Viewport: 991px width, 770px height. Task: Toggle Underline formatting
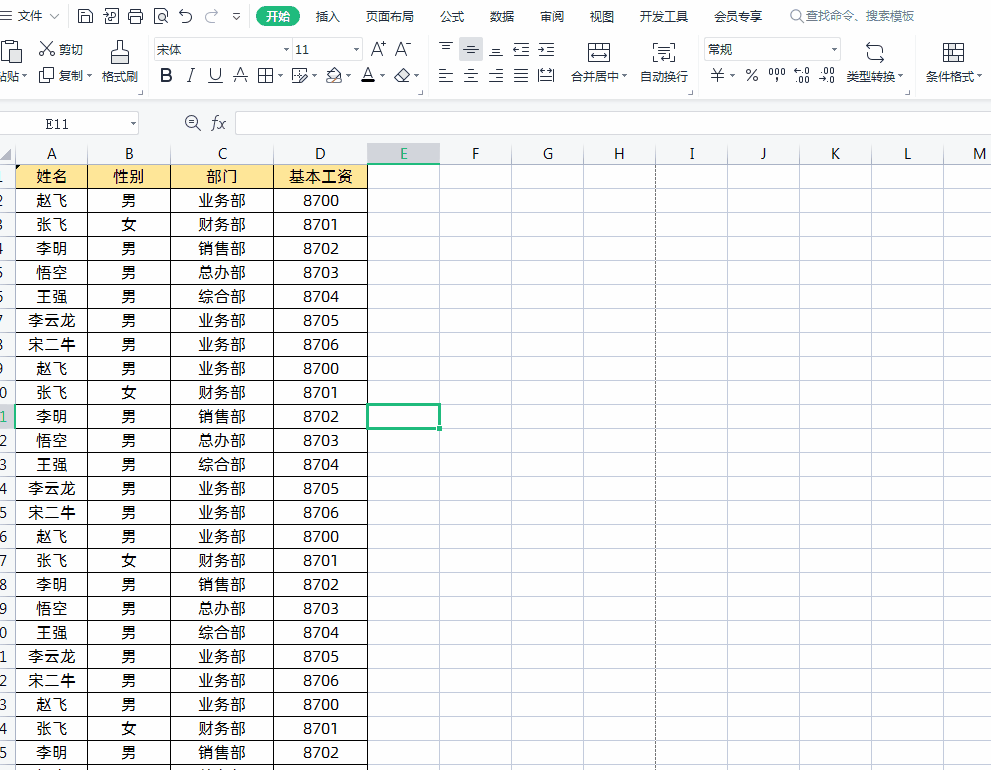point(215,75)
